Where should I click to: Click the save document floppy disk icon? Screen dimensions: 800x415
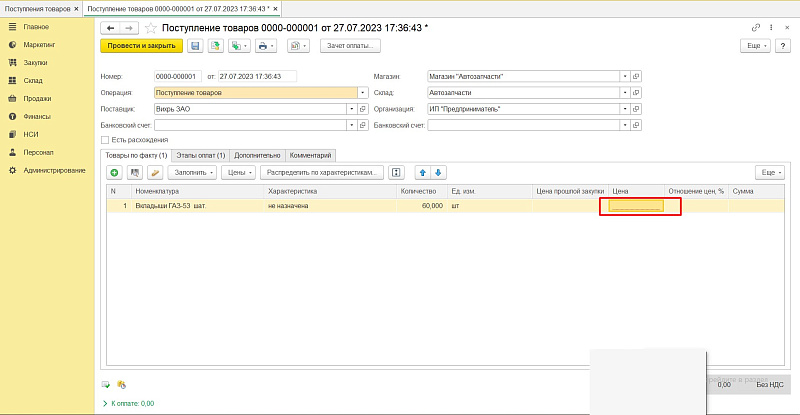195,46
